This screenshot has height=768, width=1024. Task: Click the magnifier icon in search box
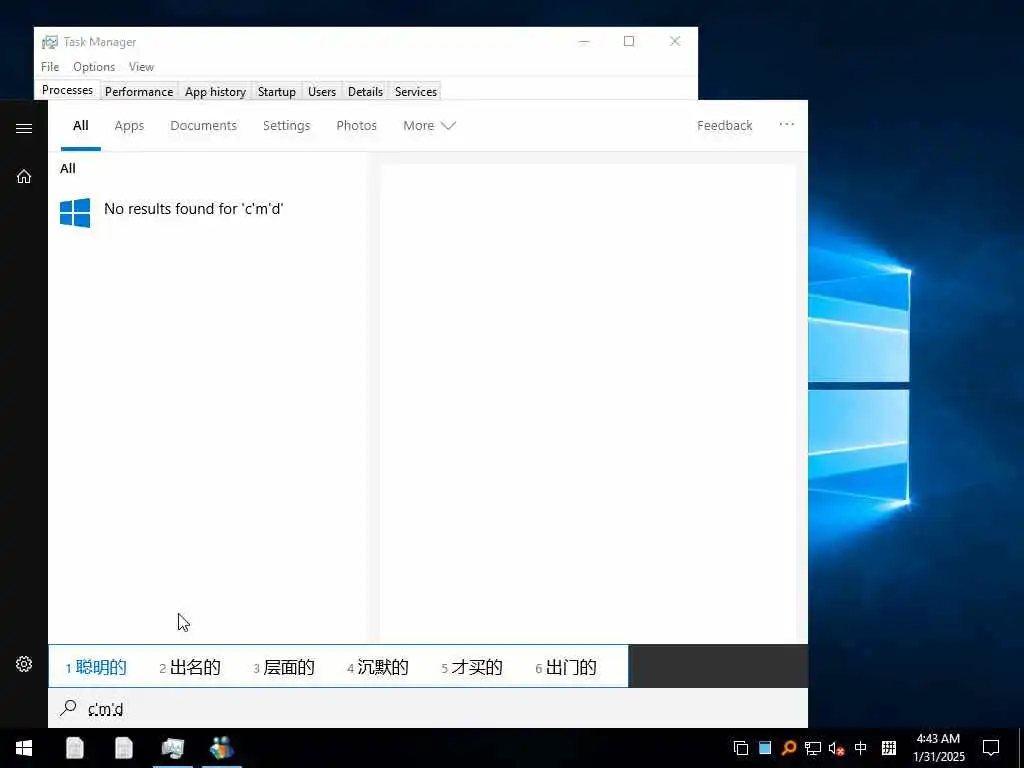pos(68,708)
